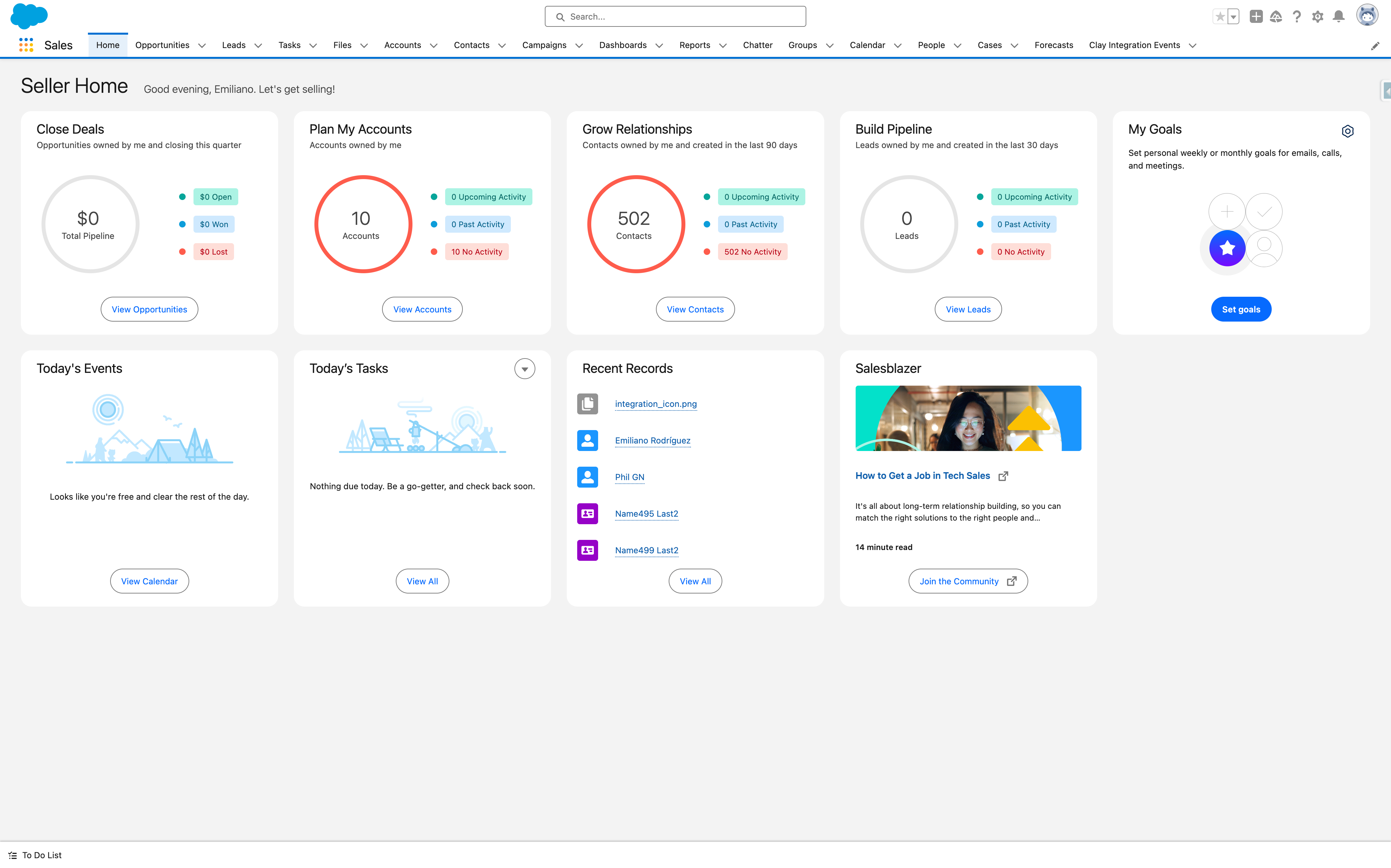This screenshot has width=1391, height=868.
Task: Click the 502 No Activity contacts badge
Action: pos(753,252)
